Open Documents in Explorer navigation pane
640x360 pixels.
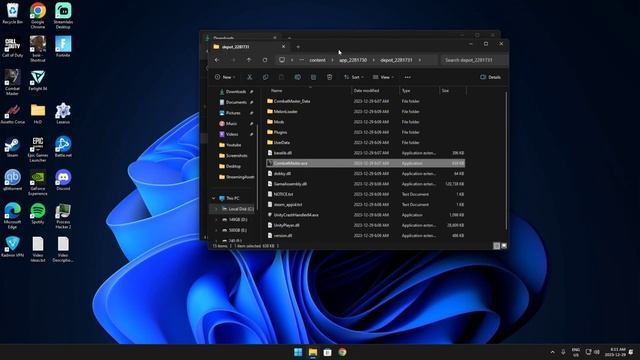(x=235, y=102)
